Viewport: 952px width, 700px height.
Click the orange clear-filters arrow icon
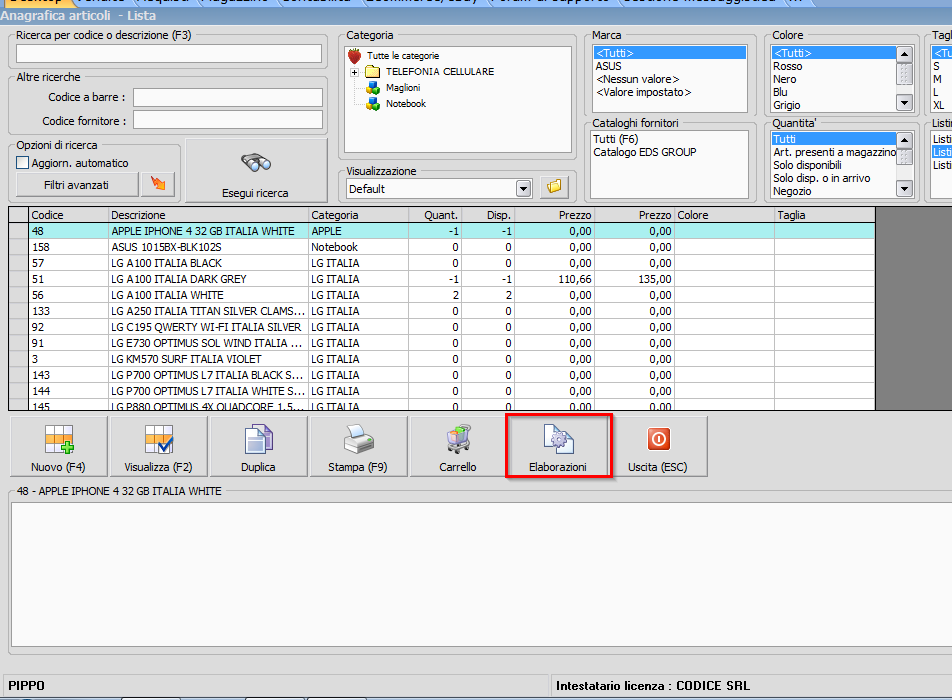click(x=158, y=185)
